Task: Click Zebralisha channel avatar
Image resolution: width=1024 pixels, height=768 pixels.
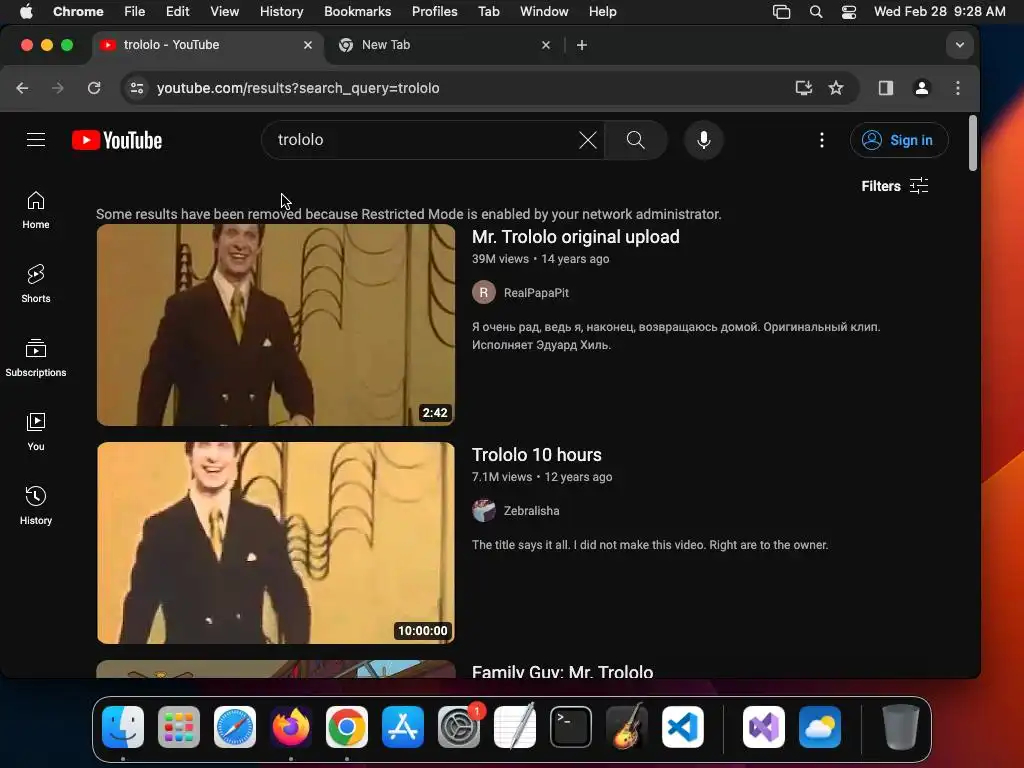Action: point(484,511)
